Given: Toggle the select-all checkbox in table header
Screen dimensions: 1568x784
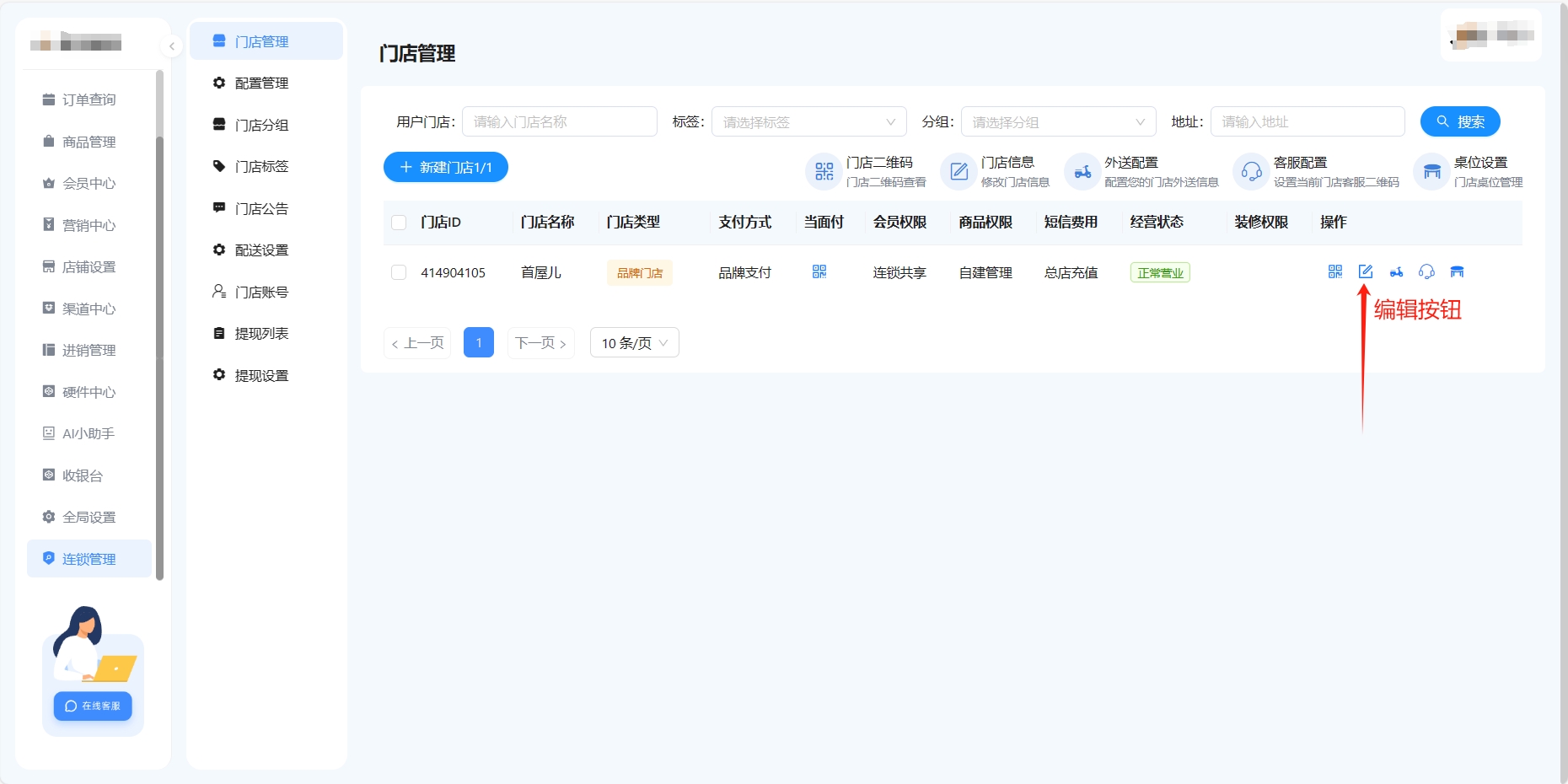Looking at the screenshot, I should (399, 223).
